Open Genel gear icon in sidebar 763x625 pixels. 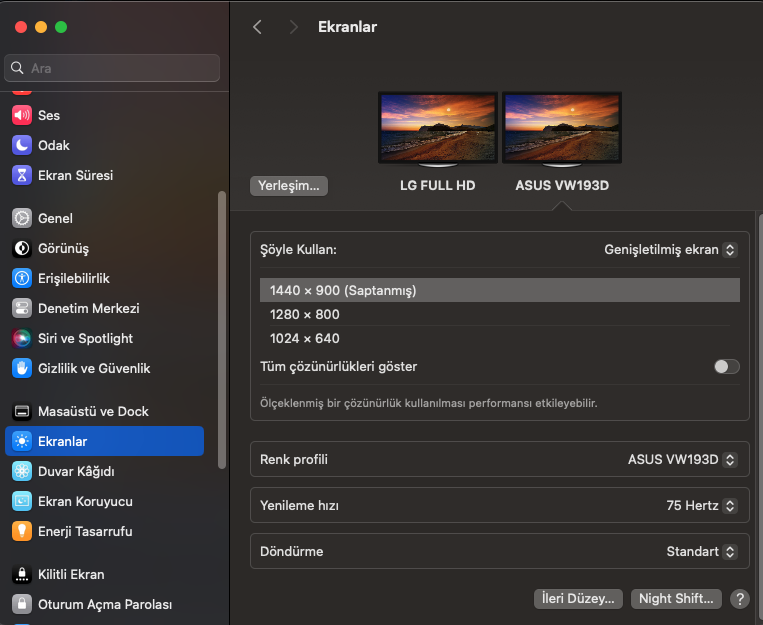coord(22,218)
